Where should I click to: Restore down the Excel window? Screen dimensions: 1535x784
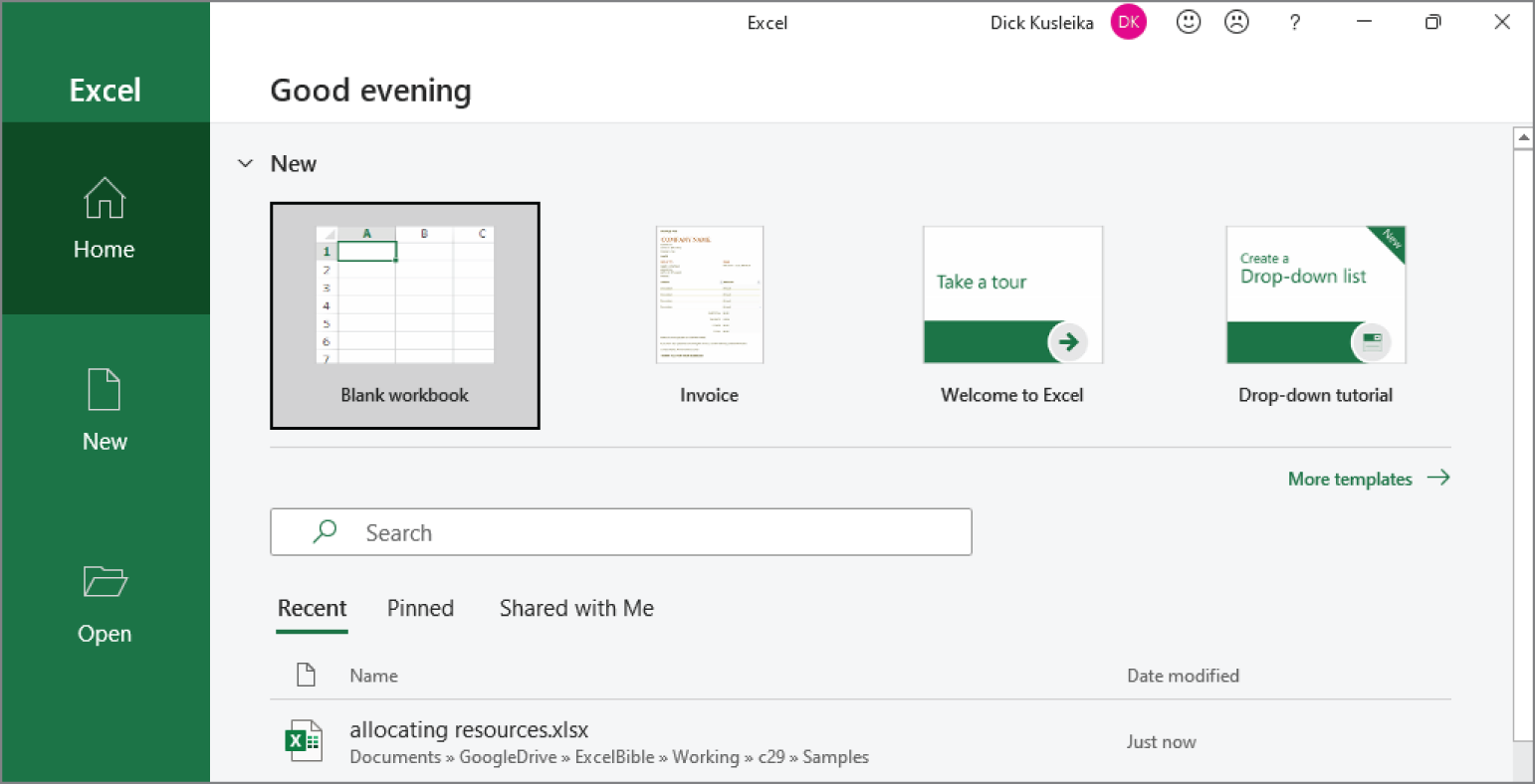click(x=1432, y=22)
